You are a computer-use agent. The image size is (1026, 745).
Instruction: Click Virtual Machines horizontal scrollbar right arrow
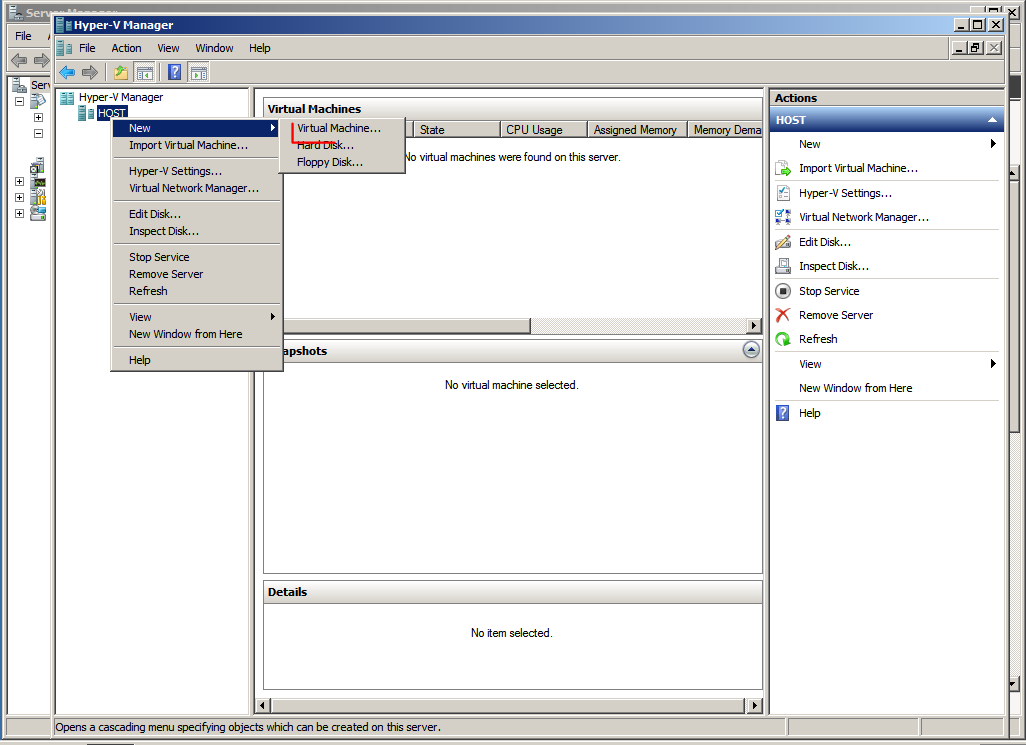(754, 326)
